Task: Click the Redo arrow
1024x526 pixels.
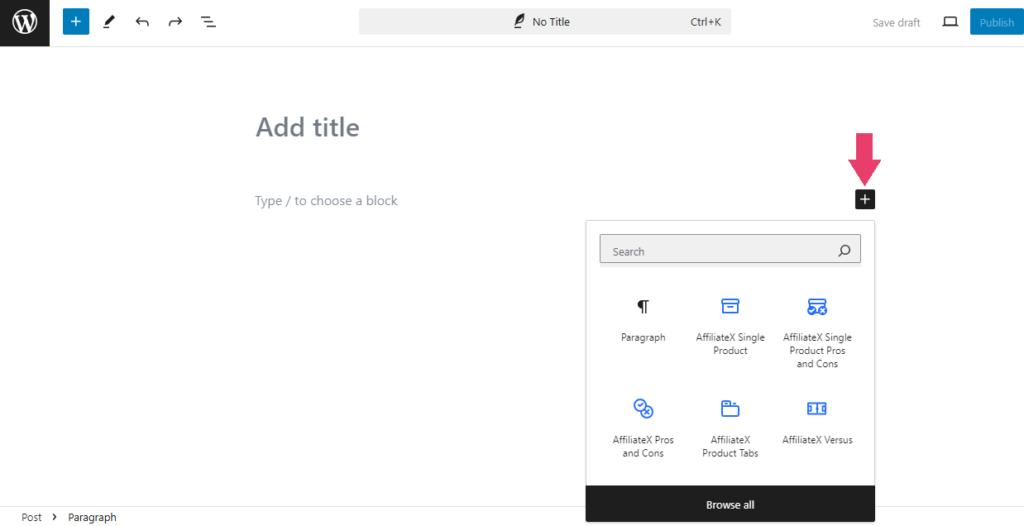Action: 175,22
